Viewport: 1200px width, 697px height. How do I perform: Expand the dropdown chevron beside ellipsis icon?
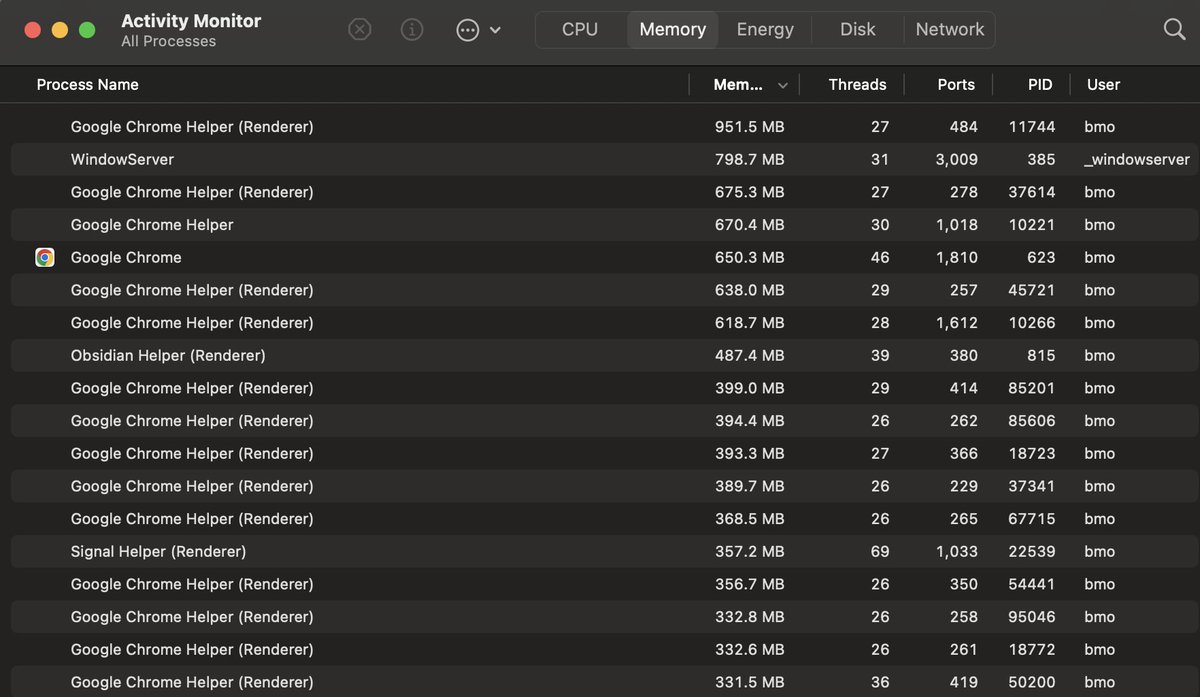coord(495,30)
